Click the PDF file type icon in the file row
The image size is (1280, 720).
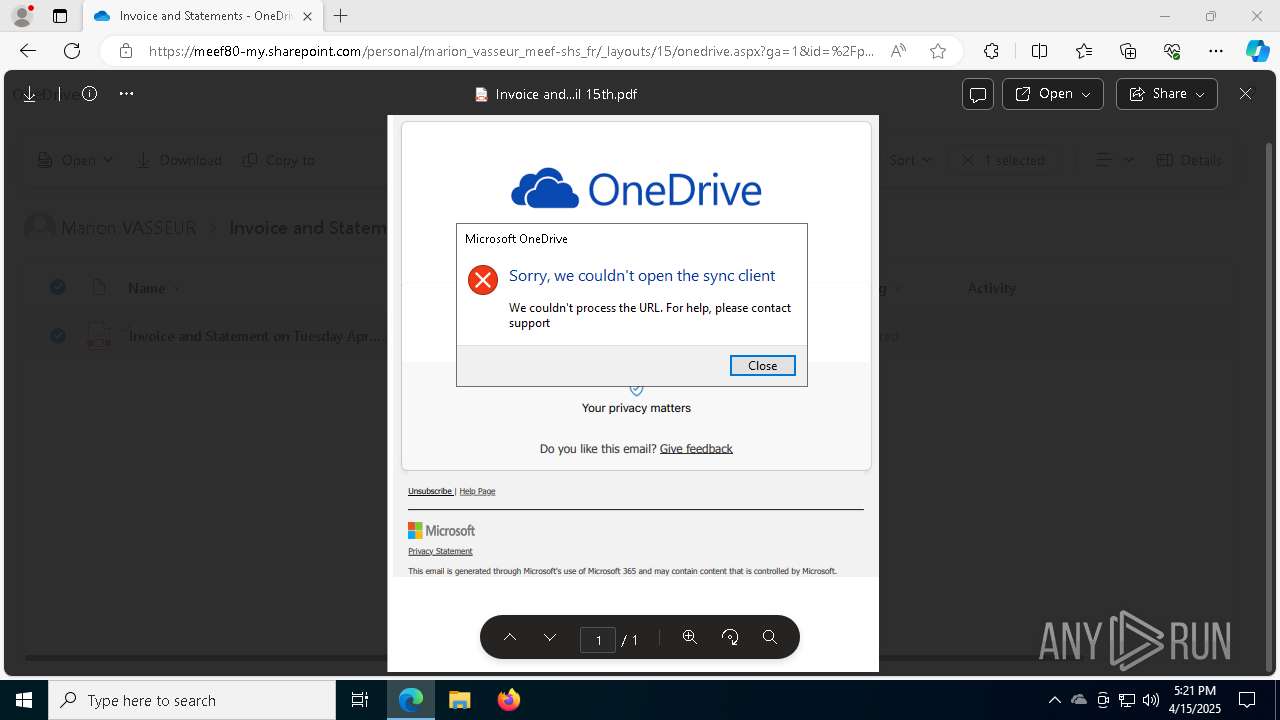99,336
